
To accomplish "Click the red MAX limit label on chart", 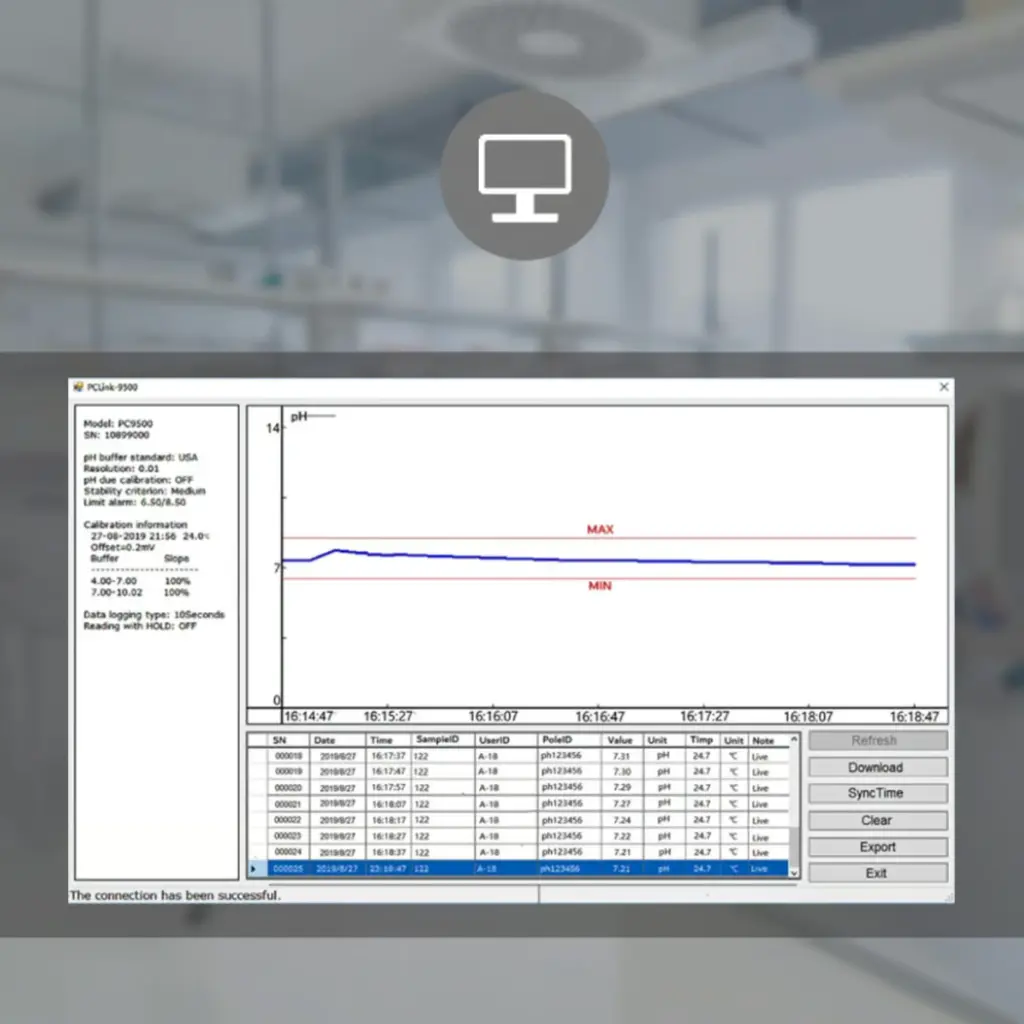I will pos(600,529).
